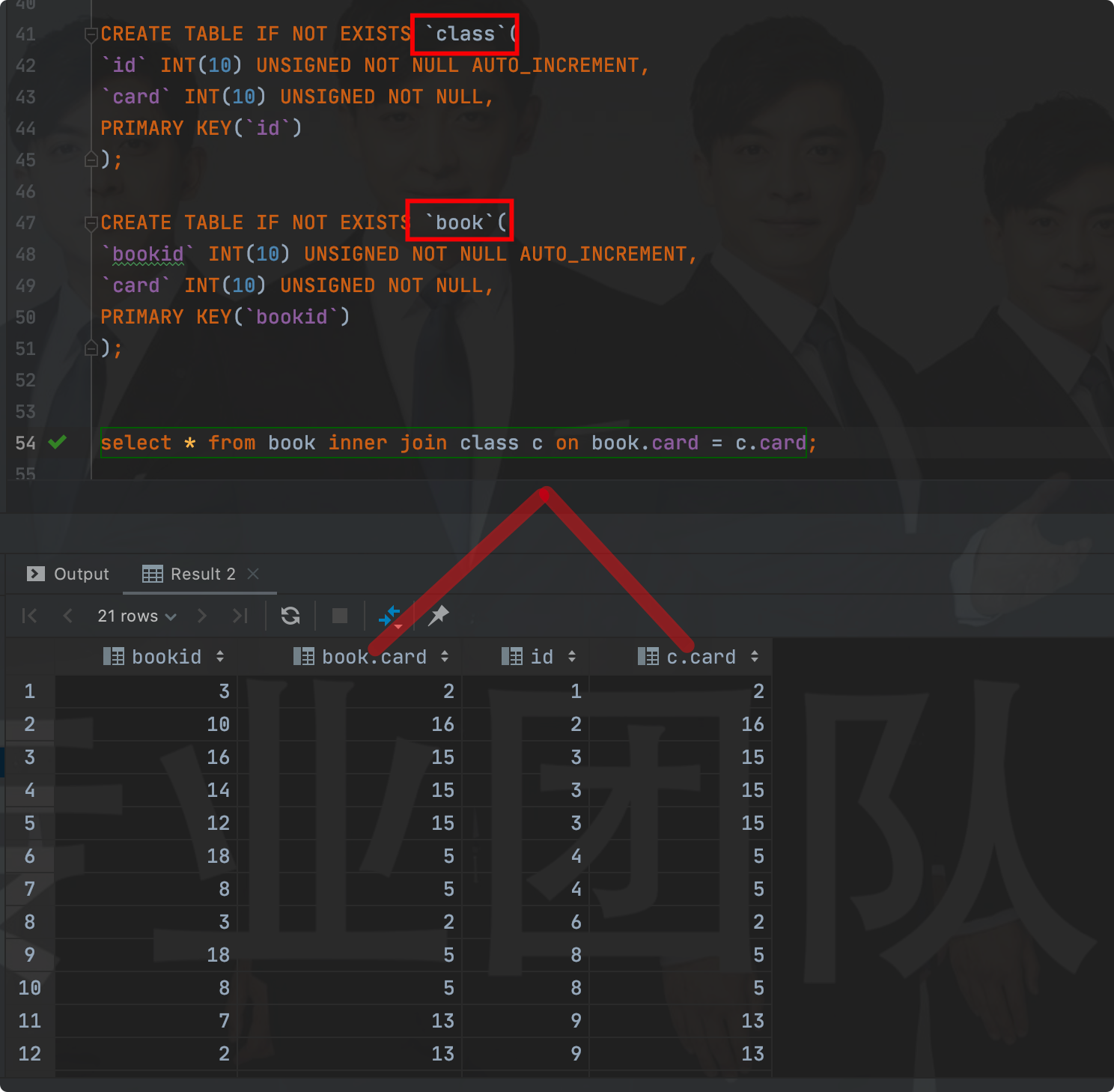Collapse the book table CREATE statement

pos(91,222)
